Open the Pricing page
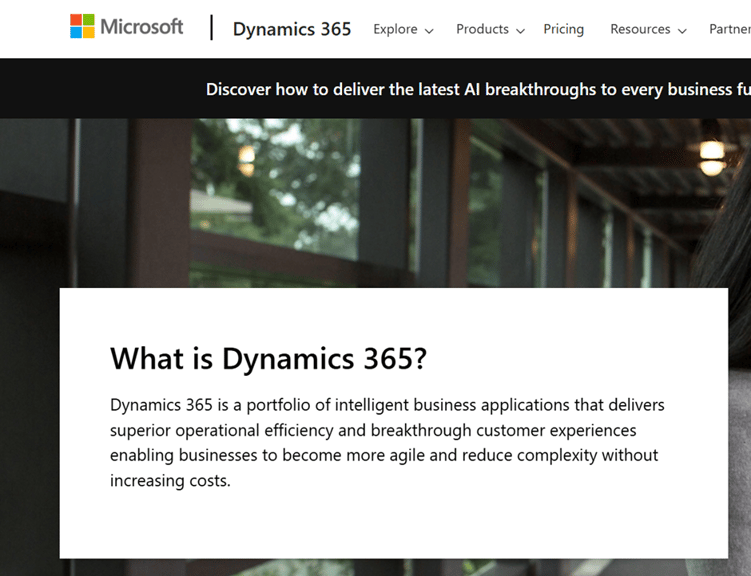Screen dimensions: 751x576 click(563, 29)
